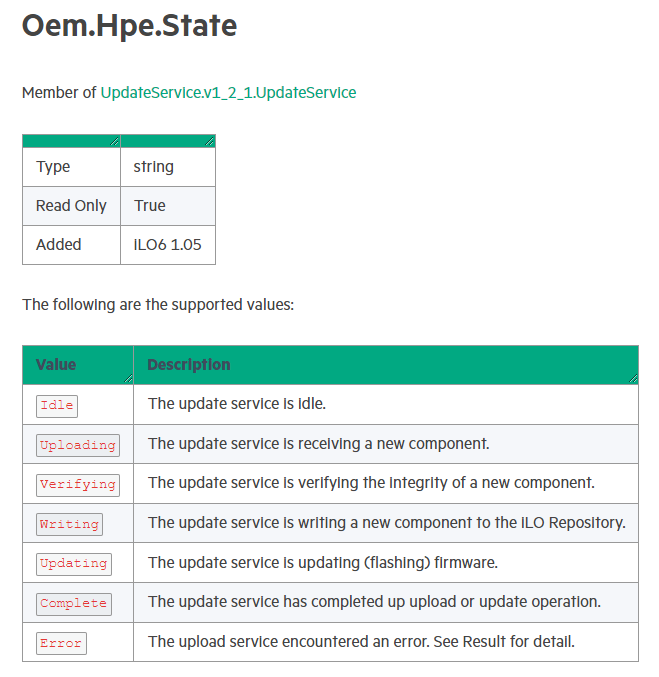Screen dimensions: 659x677
Task: Click the Read Only row label
Action: [71, 205]
